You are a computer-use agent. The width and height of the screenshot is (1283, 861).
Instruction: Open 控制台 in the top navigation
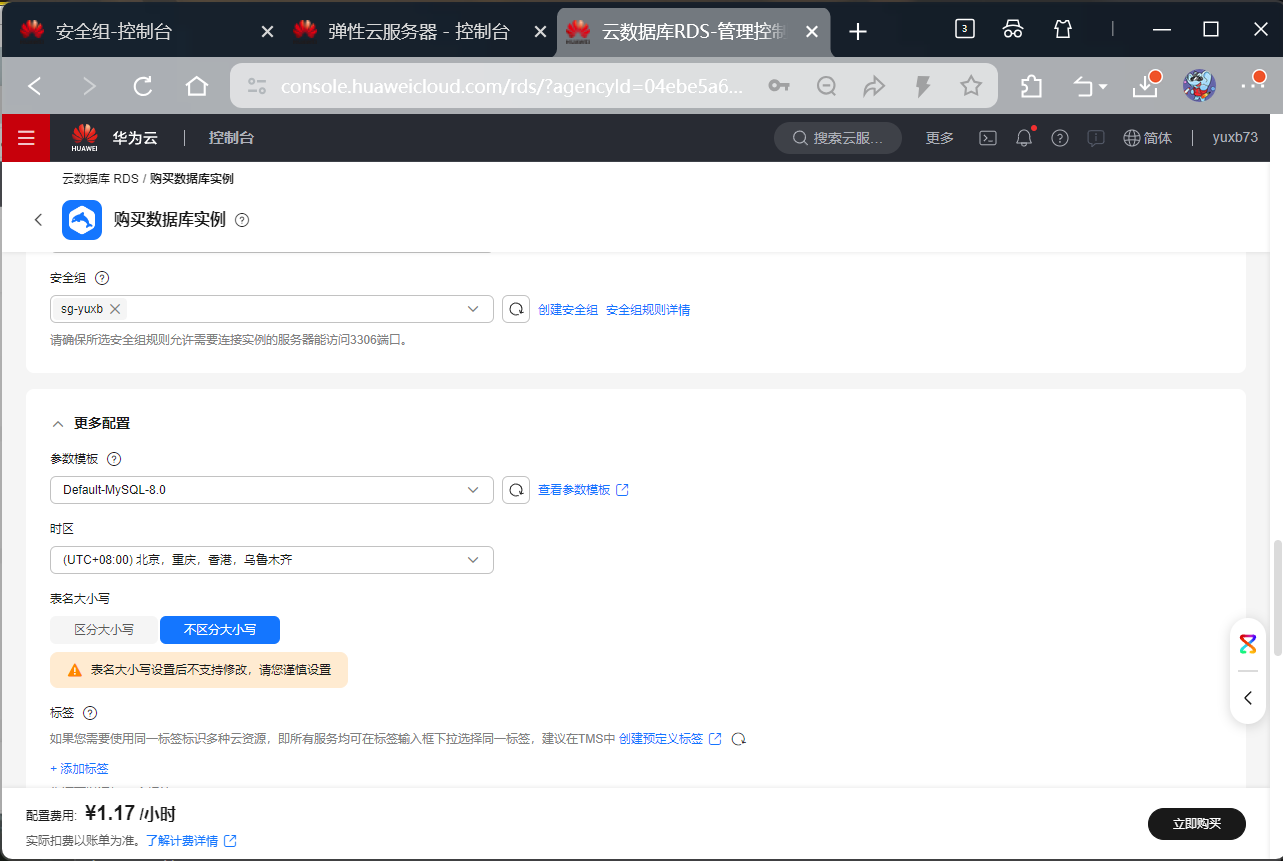pyautogui.click(x=231, y=138)
